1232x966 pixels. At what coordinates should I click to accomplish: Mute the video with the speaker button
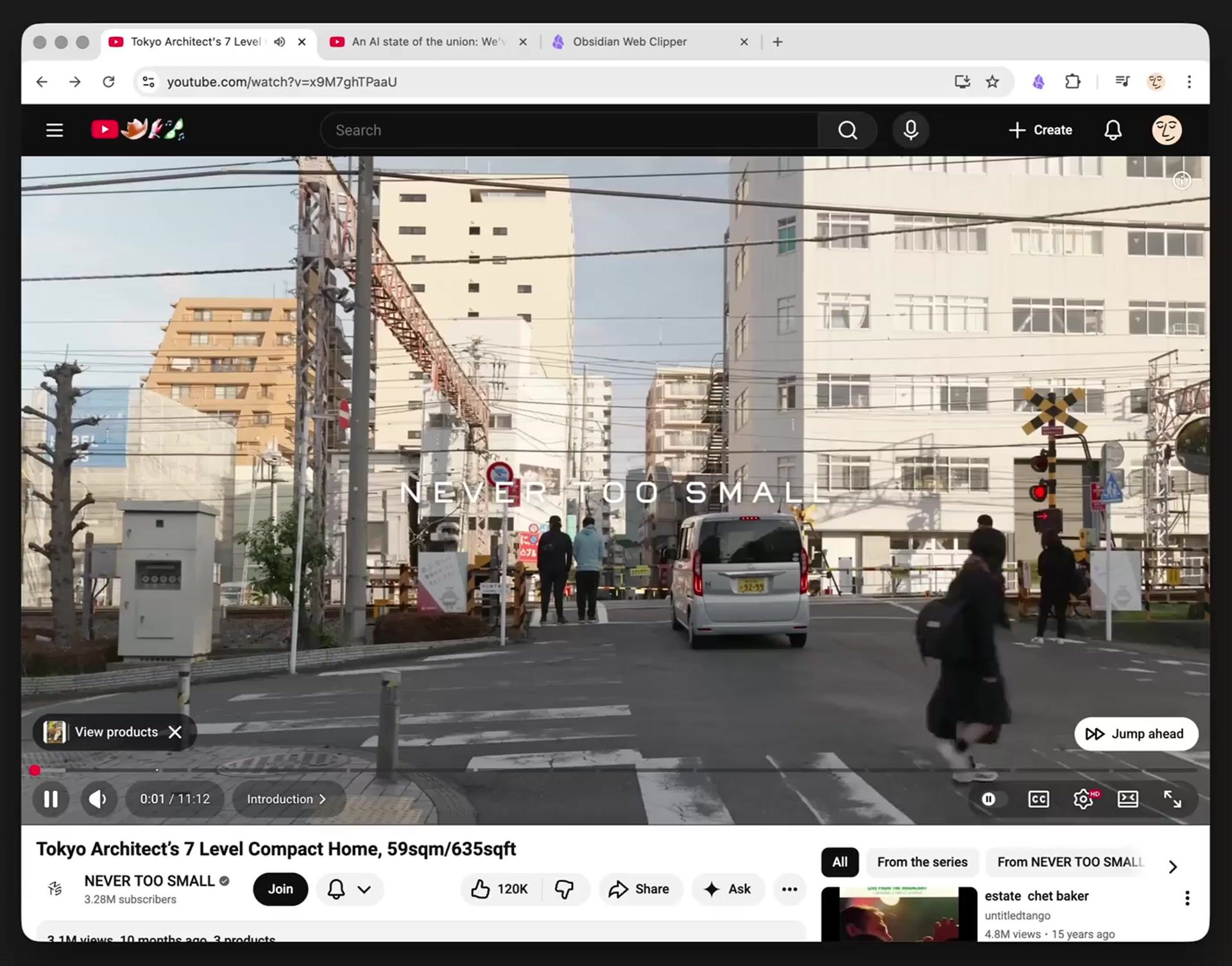click(98, 799)
